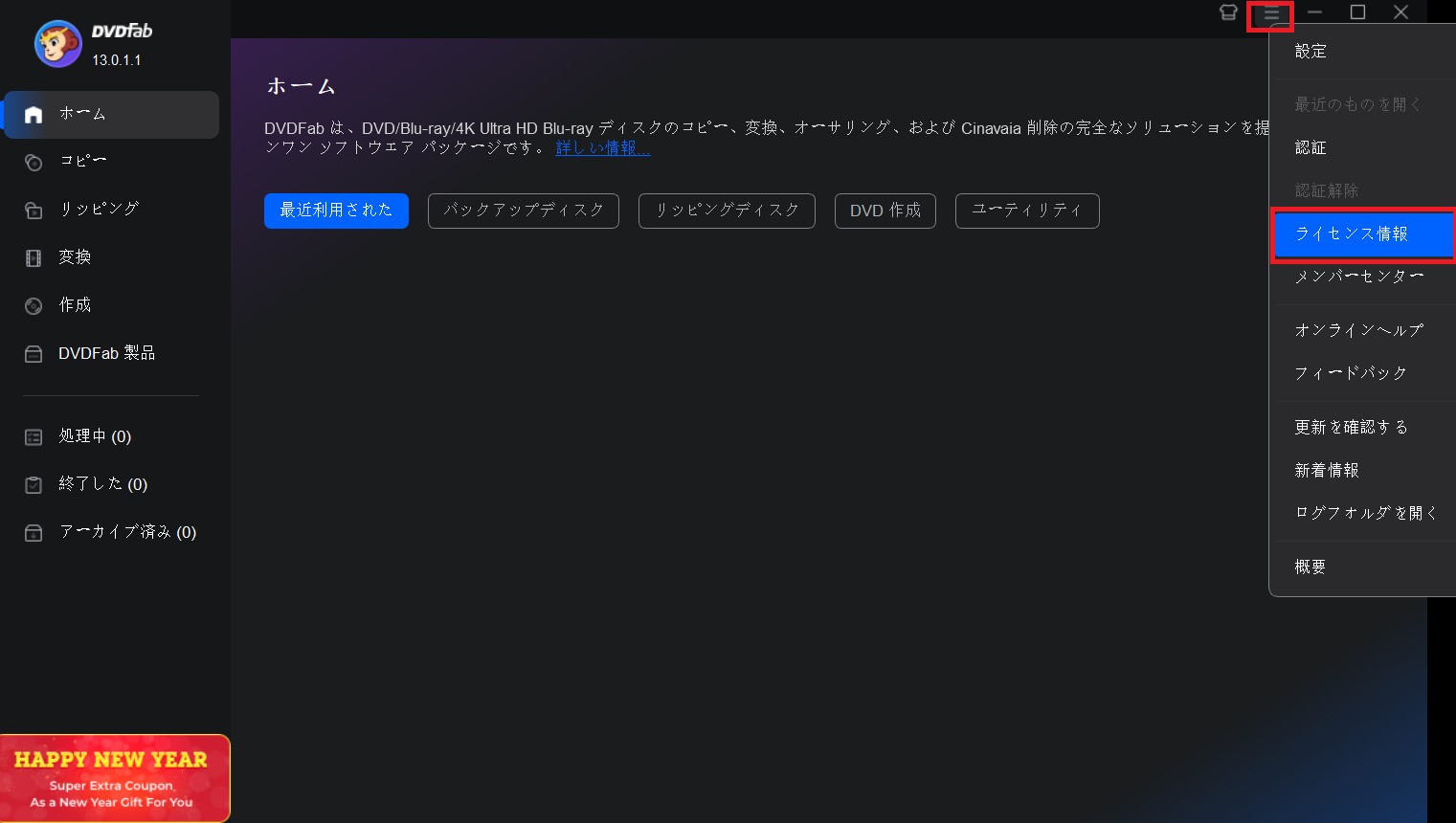The image size is (1456, 823).
Task: Click the hamburger menu icon in title bar
Action: point(1271,14)
